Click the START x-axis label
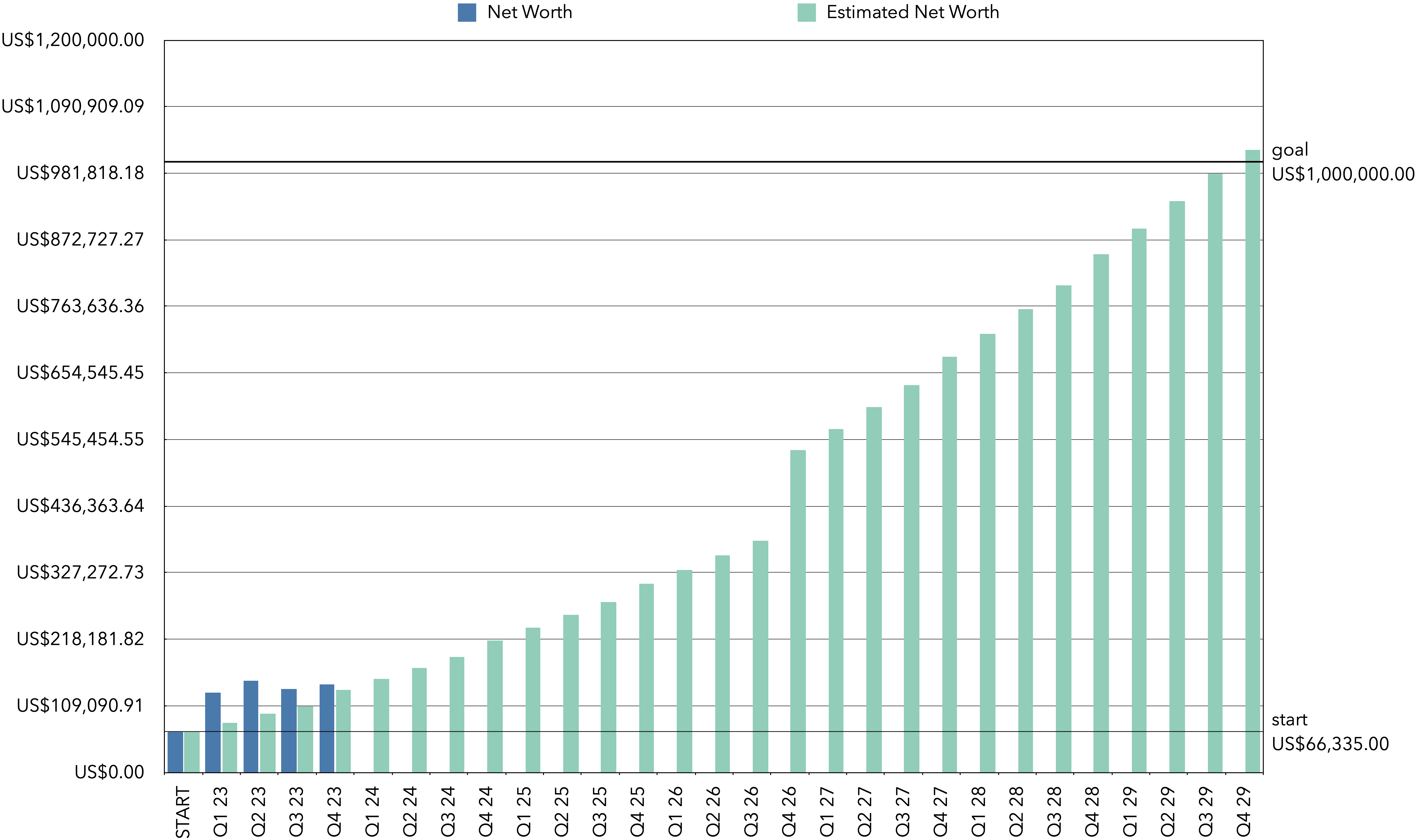This screenshot has height=840, width=1416. click(x=183, y=812)
